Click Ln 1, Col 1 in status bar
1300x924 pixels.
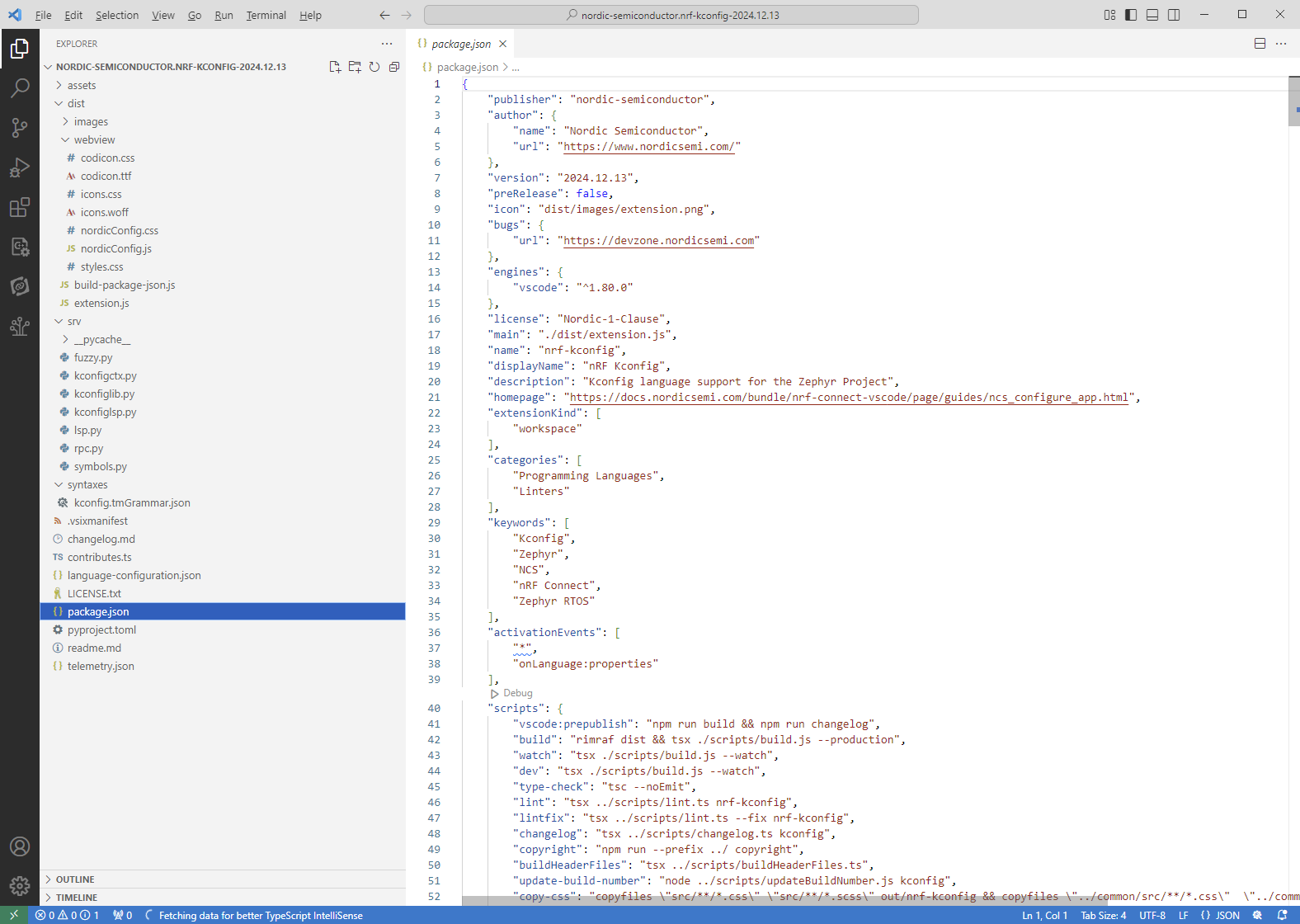[x=1044, y=915]
